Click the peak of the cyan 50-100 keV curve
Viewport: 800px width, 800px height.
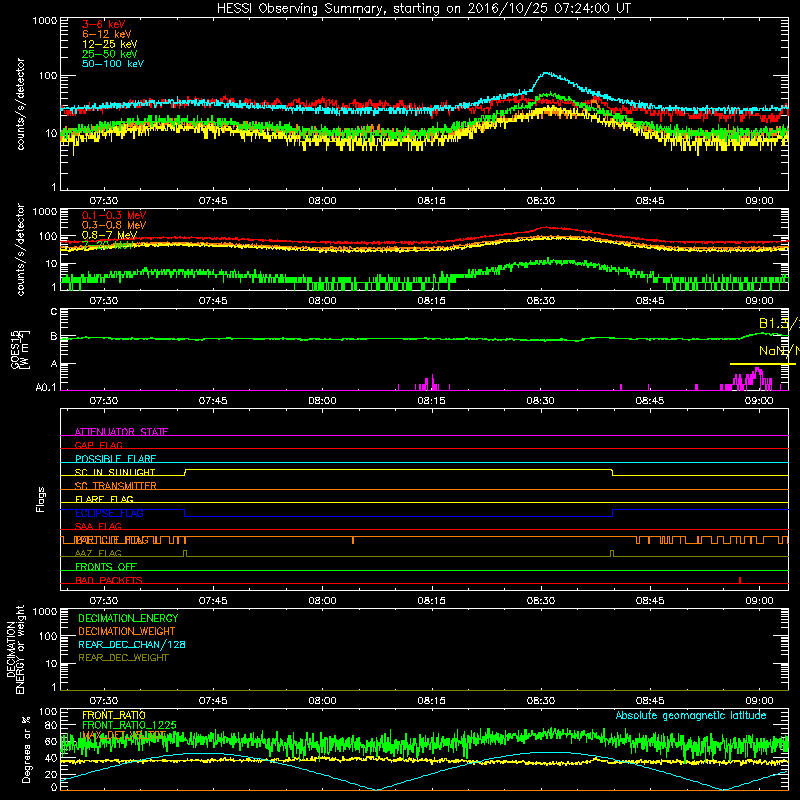click(x=546, y=73)
